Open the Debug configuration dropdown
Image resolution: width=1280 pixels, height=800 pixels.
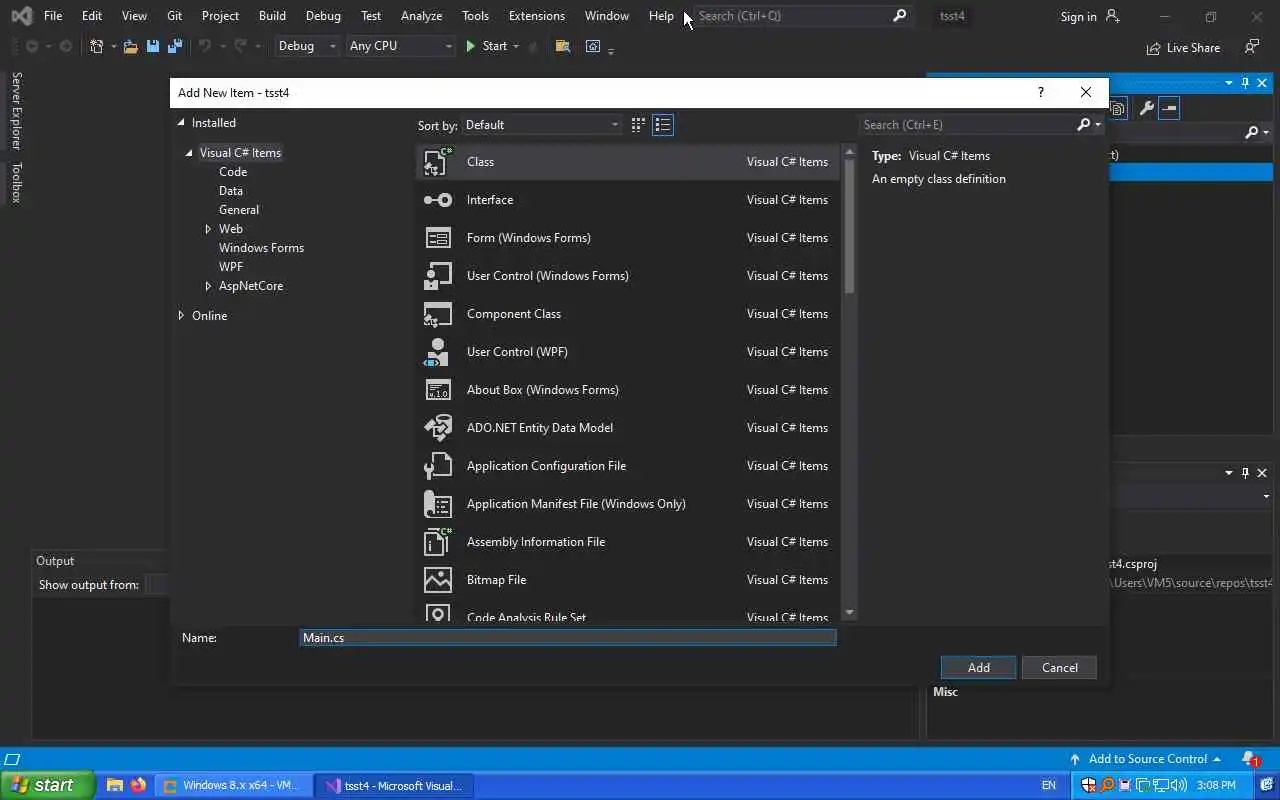point(307,46)
